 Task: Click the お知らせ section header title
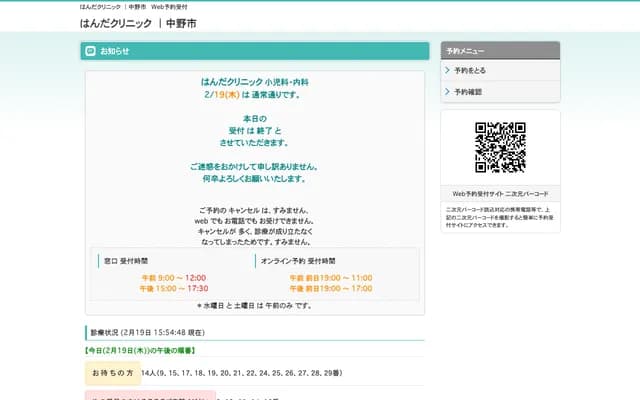pyautogui.click(x=115, y=51)
